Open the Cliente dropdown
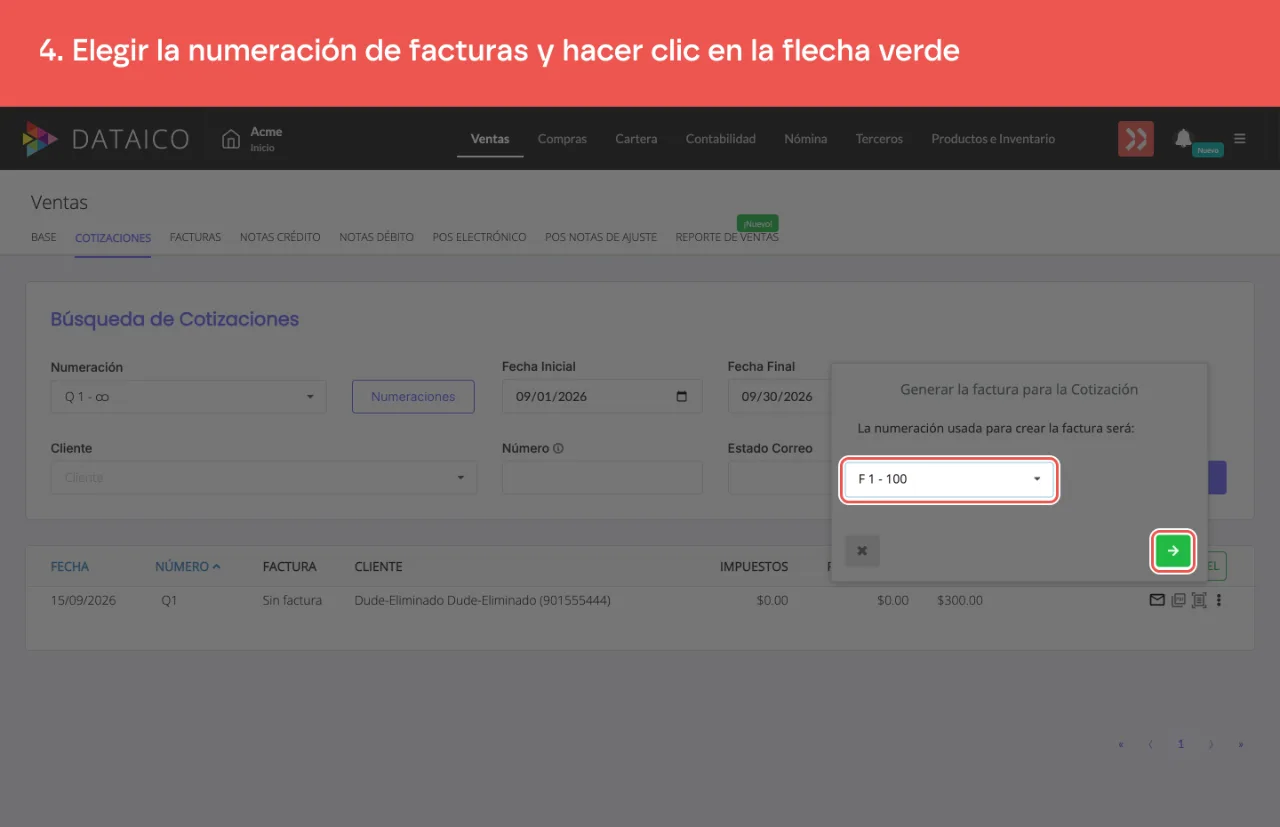Image resolution: width=1280 pixels, height=827 pixels. point(264,478)
